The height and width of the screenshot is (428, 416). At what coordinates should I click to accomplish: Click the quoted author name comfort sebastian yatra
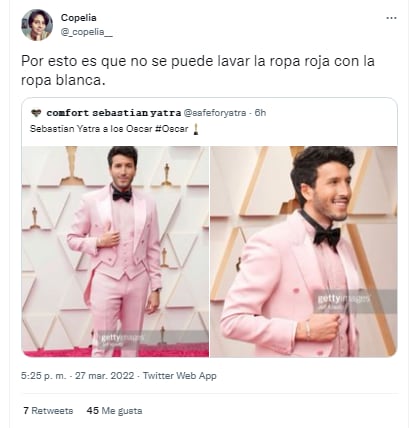(x=114, y=113)
